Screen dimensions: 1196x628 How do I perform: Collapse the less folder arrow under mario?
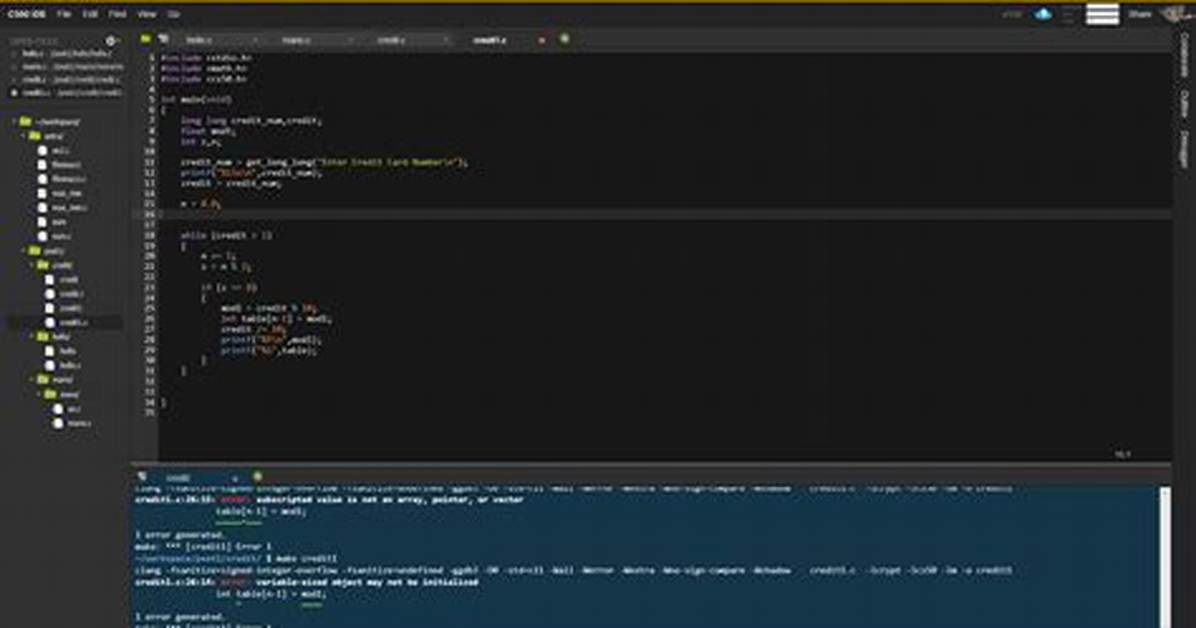click(x=40, y=394)
